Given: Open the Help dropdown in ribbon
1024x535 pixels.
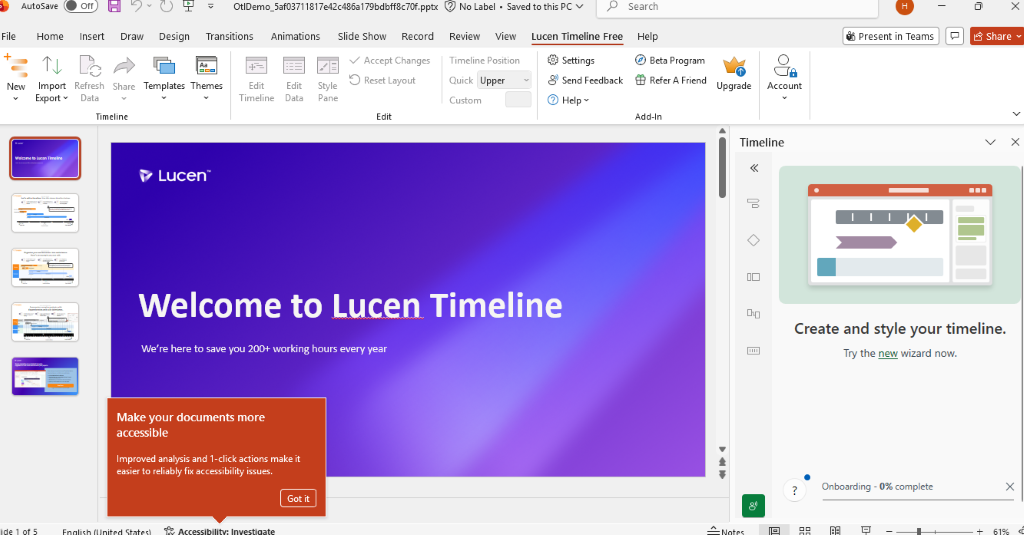Looking at the screenshot, I should (568, 100).
